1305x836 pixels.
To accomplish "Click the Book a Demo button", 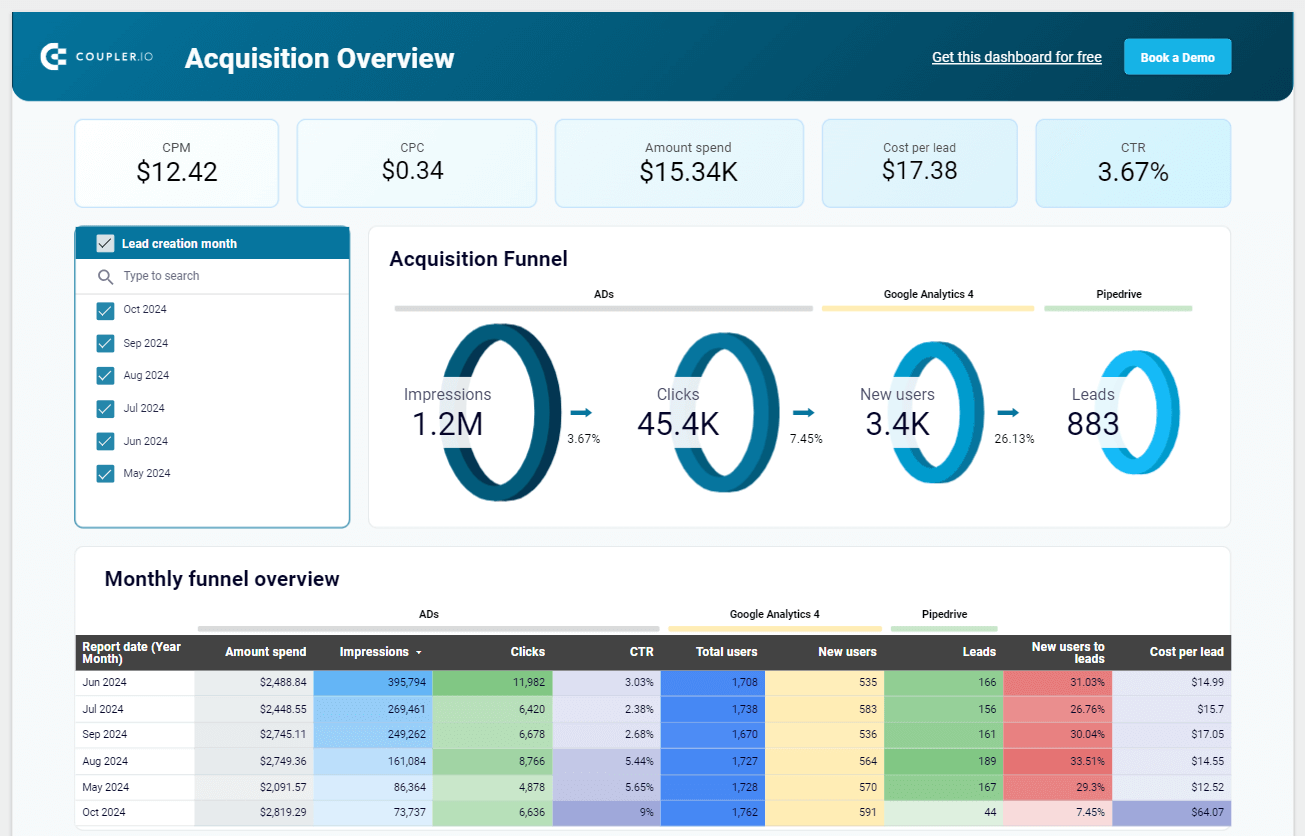I will 1178,57.
